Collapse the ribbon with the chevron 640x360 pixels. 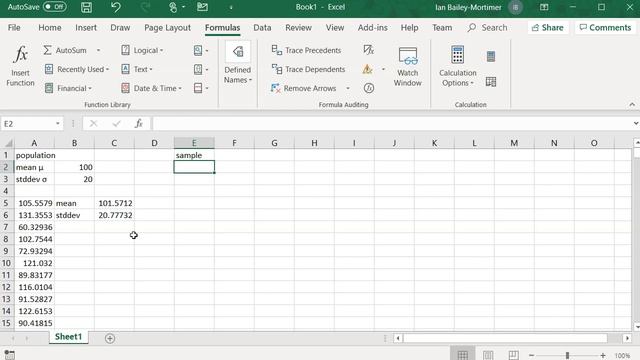pos(632,105)
